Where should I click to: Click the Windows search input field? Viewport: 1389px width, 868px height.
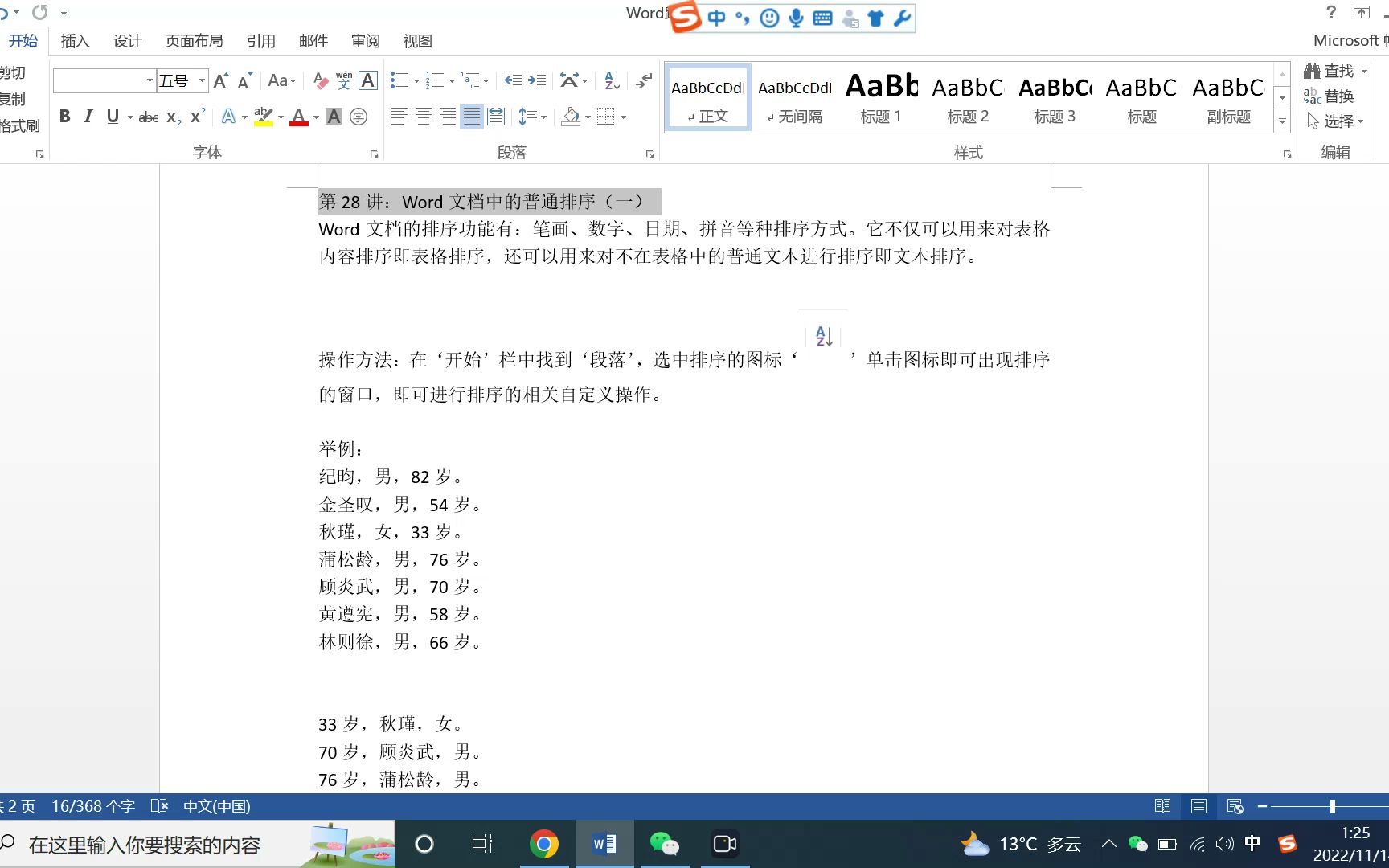[x=145, y=845]
